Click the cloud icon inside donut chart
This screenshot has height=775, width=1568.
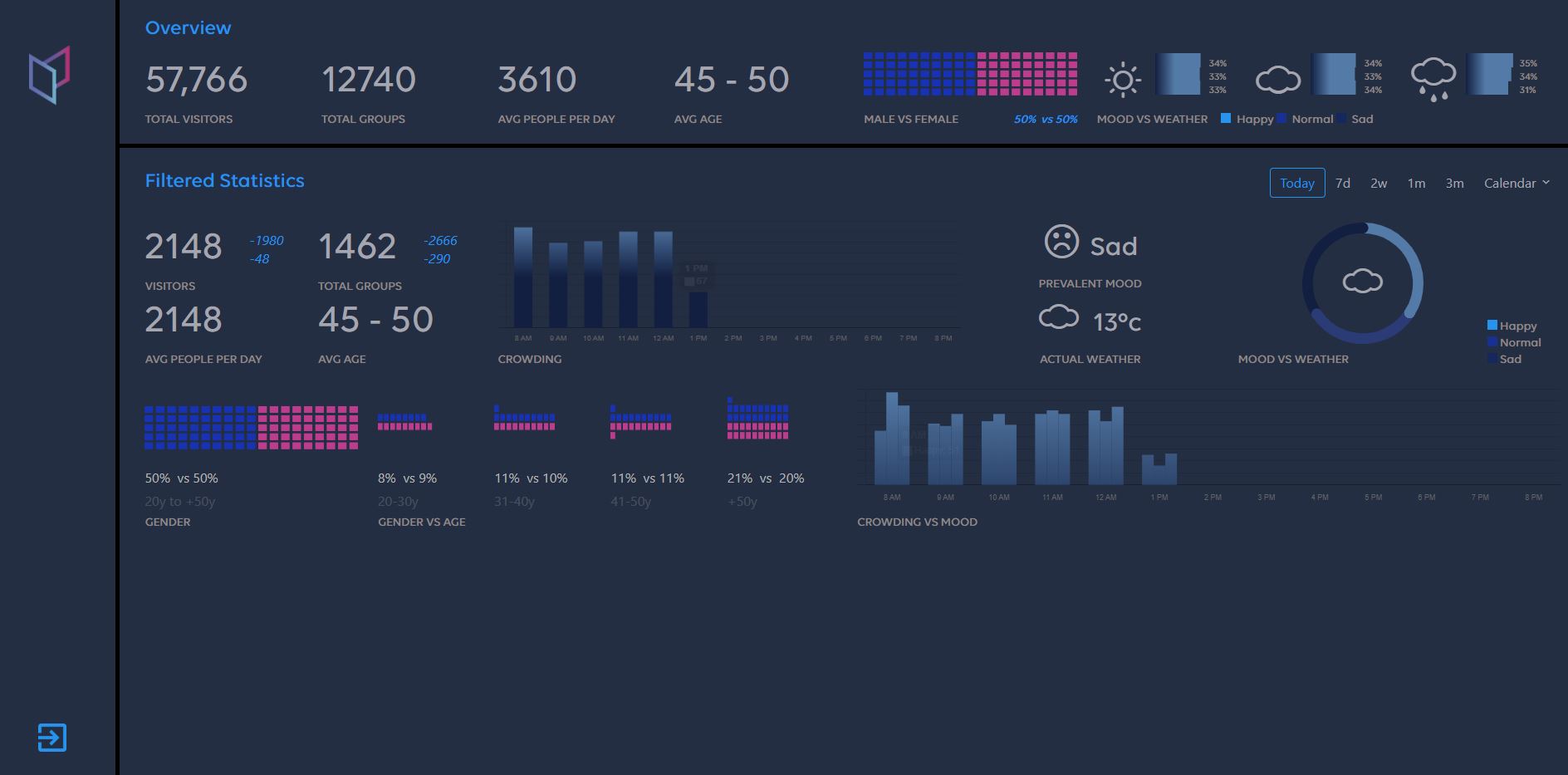(1363, 282)
